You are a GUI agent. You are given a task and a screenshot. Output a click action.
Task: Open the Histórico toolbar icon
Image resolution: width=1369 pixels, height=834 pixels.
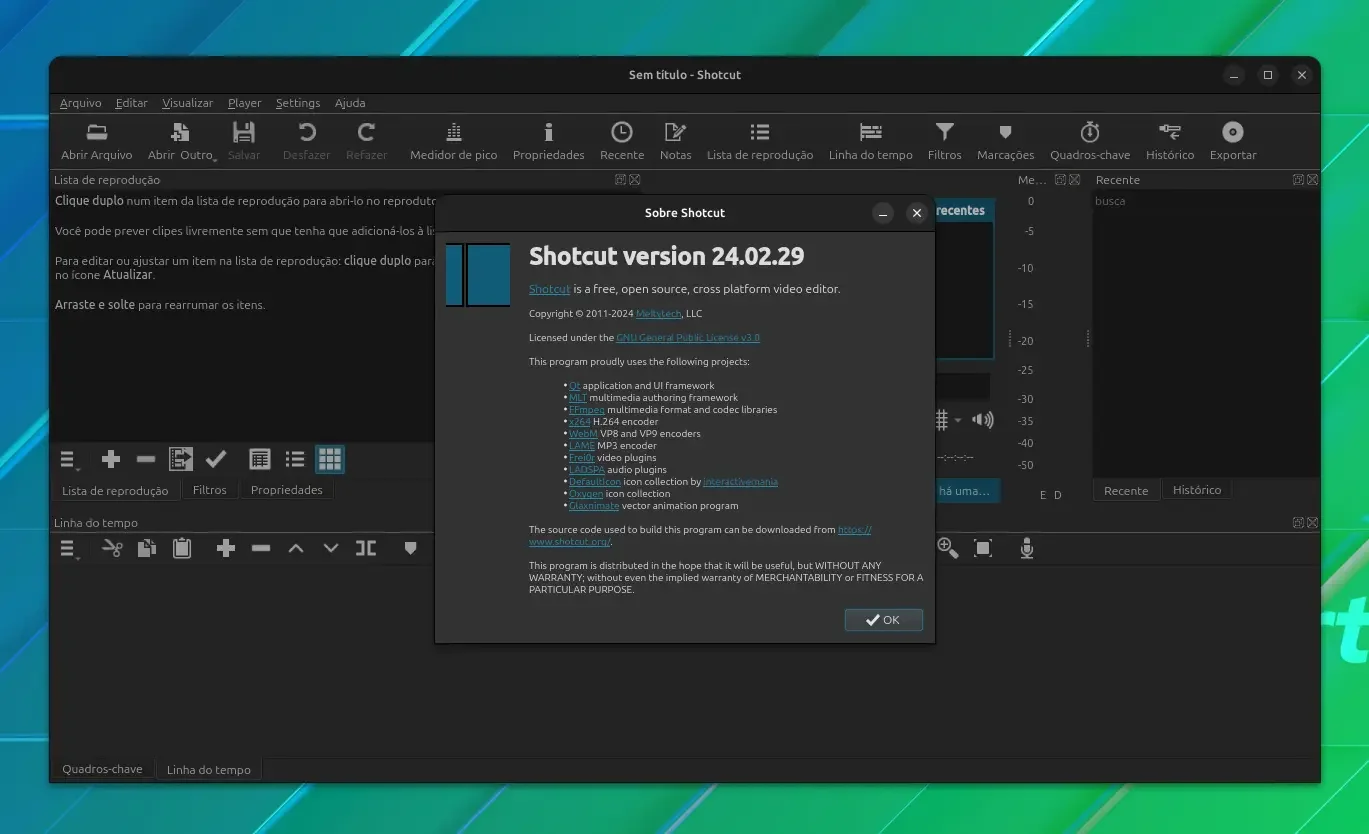point(1169,141)
